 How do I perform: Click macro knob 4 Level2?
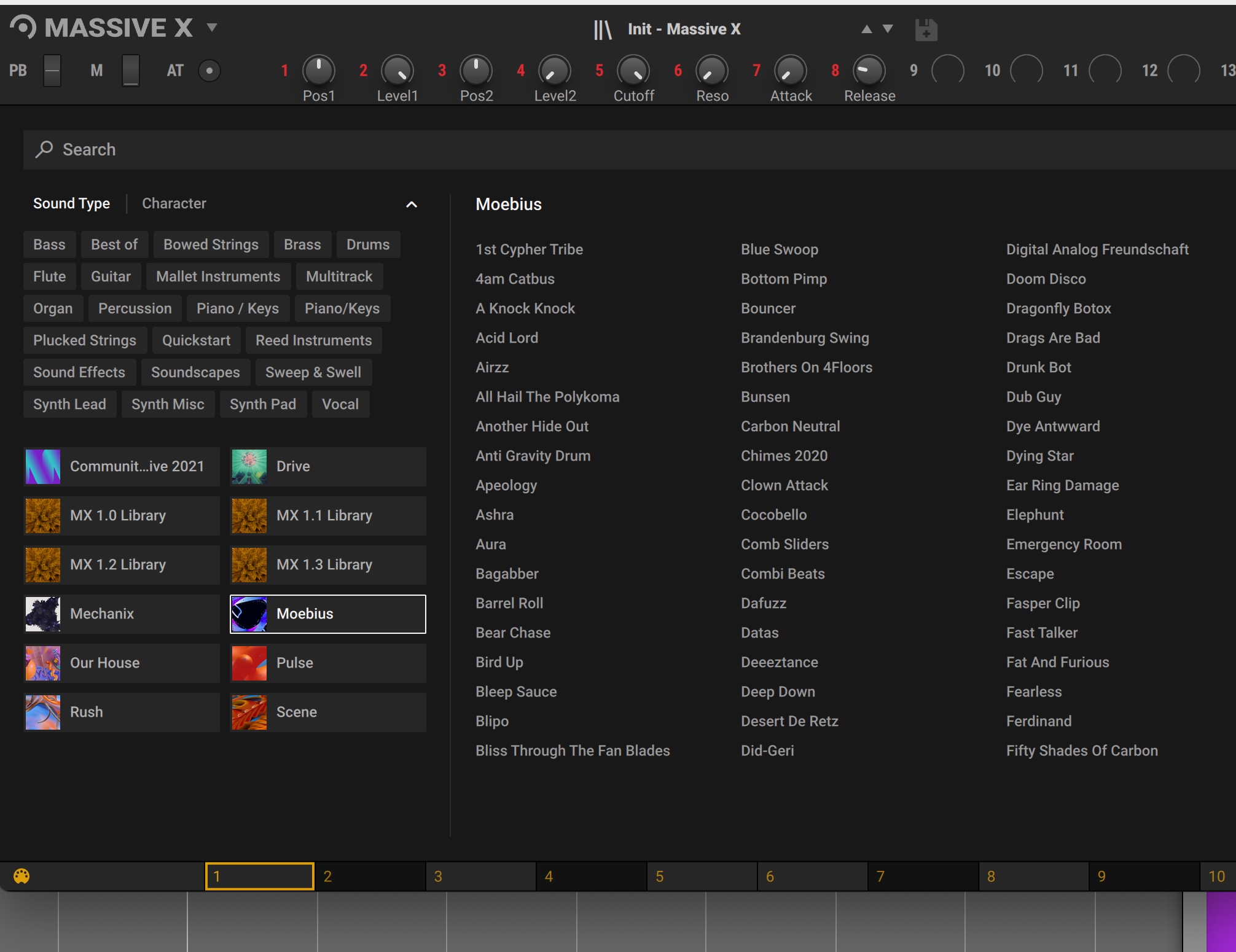tap(555, 71)
